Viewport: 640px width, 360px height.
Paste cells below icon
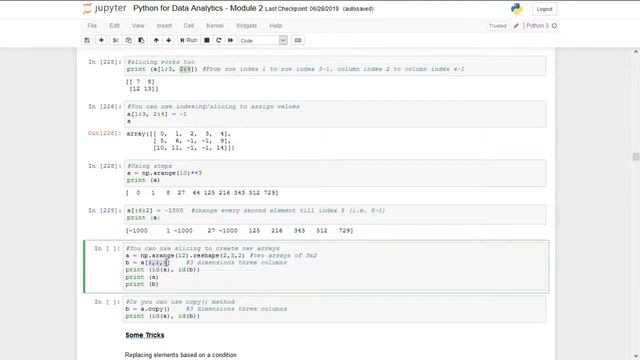point(141,40)
